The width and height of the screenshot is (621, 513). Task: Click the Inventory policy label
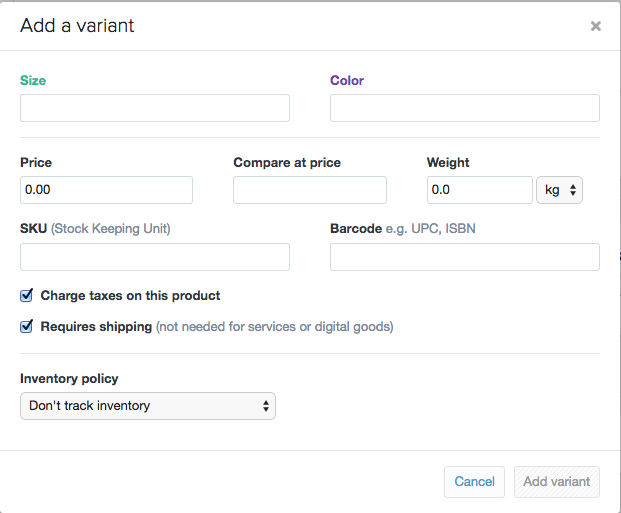coord(69,379)
